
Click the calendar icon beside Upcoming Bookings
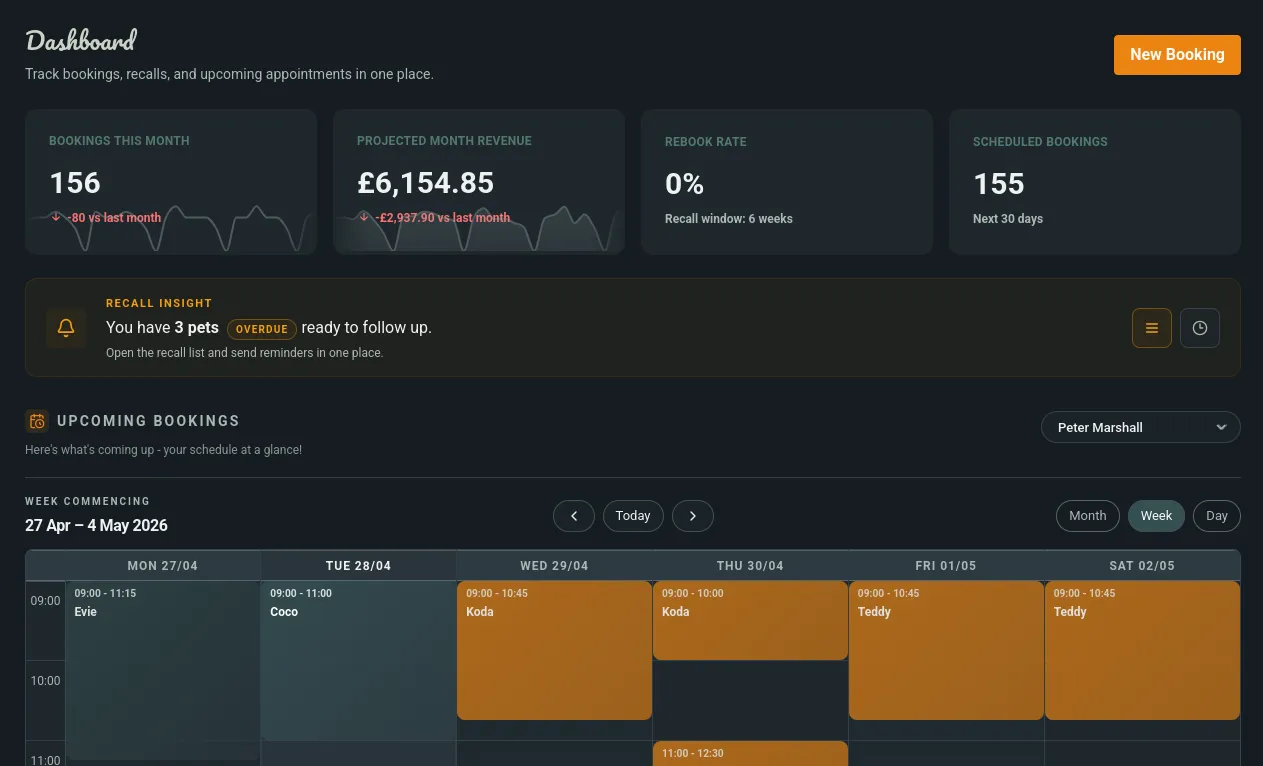coord(37,421)
